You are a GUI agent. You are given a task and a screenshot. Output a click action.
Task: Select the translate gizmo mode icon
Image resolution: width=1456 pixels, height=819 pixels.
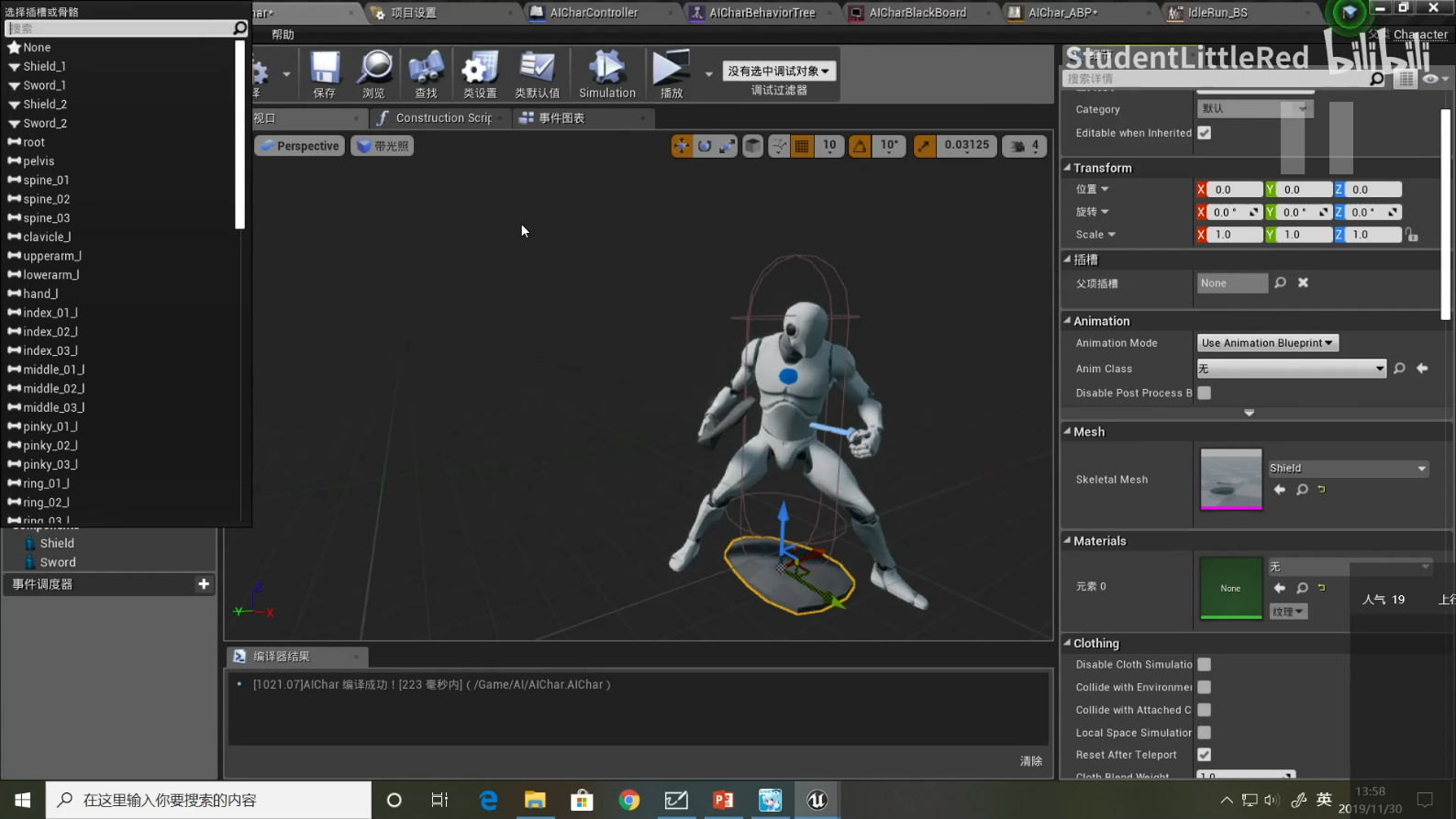click(x=682, y=146)
